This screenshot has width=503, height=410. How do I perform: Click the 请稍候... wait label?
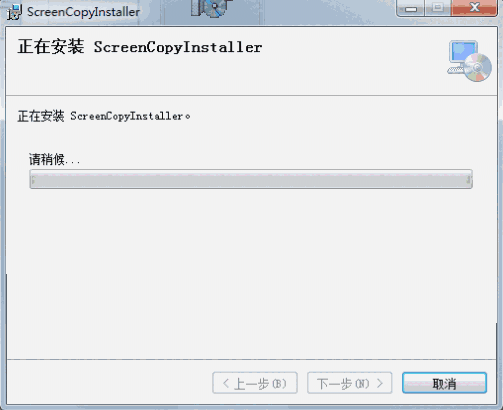(x=54, y=160)
